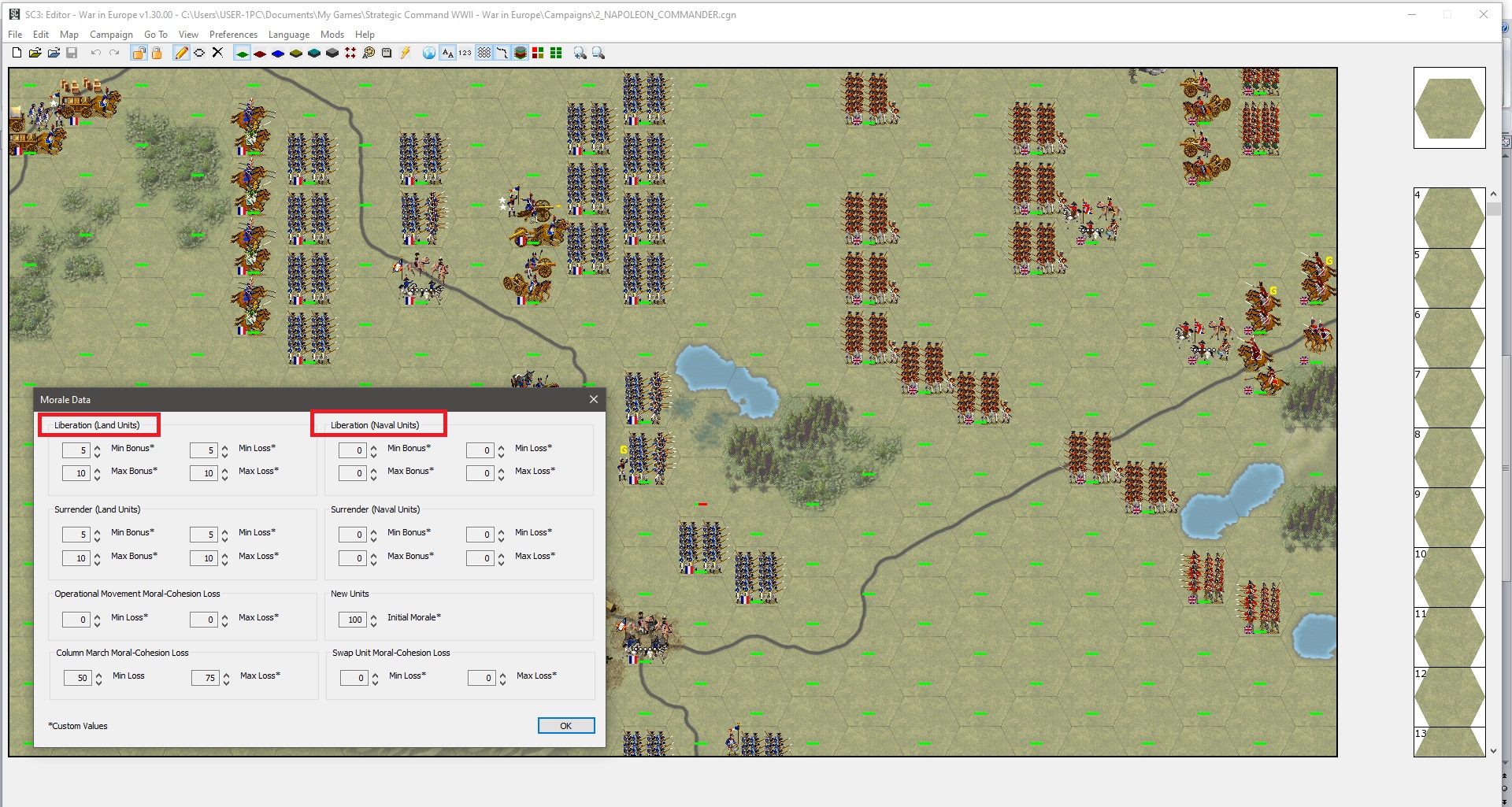Viewport: 1512px width, 807px height.
Task: Select the olive layer tile icon
Action: (x=296, y=53)
